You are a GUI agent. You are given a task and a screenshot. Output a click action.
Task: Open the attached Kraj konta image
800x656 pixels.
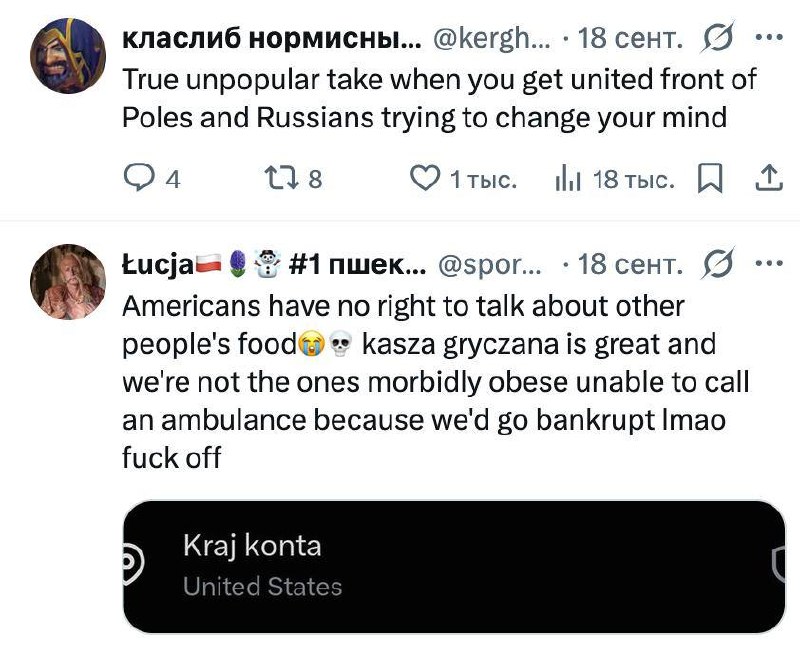[454, 567]
